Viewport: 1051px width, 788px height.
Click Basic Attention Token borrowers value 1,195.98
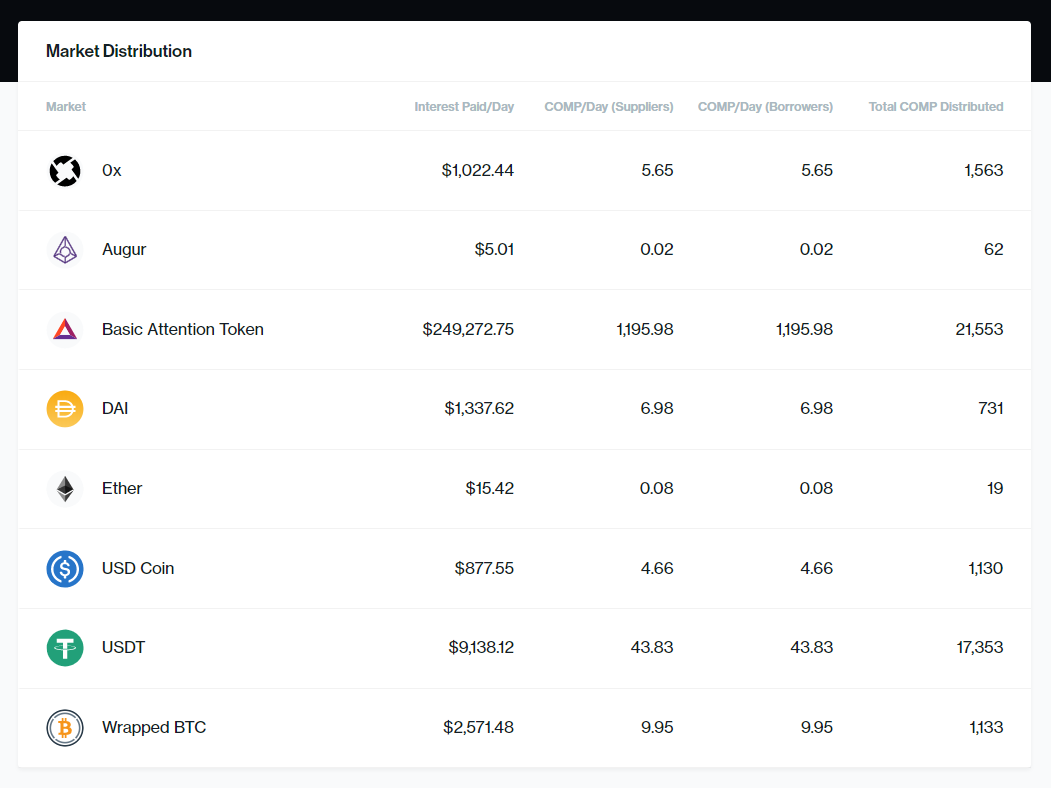click(x=804, y=329)
